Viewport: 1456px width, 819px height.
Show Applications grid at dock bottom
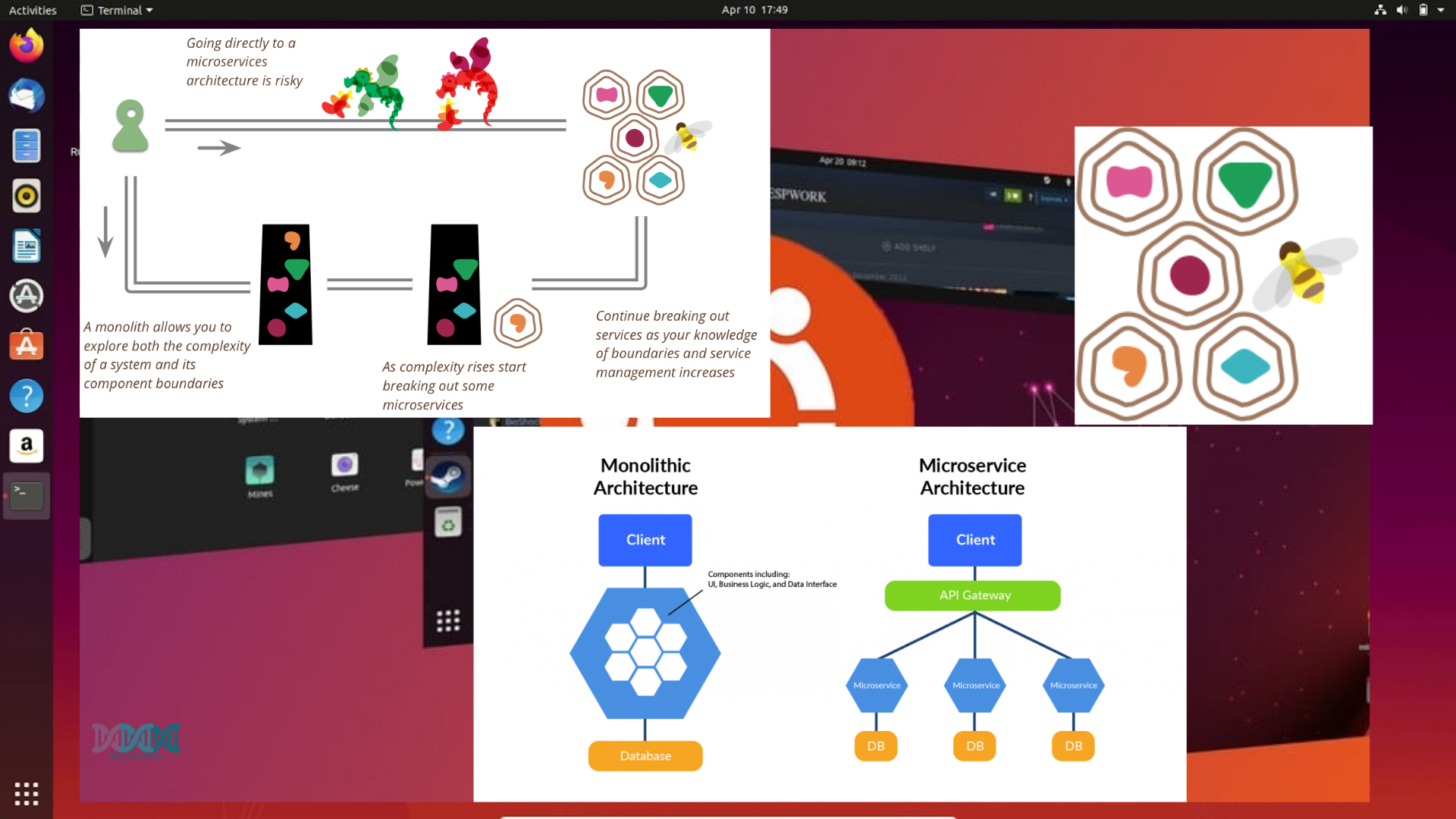(x=27, y=793)
